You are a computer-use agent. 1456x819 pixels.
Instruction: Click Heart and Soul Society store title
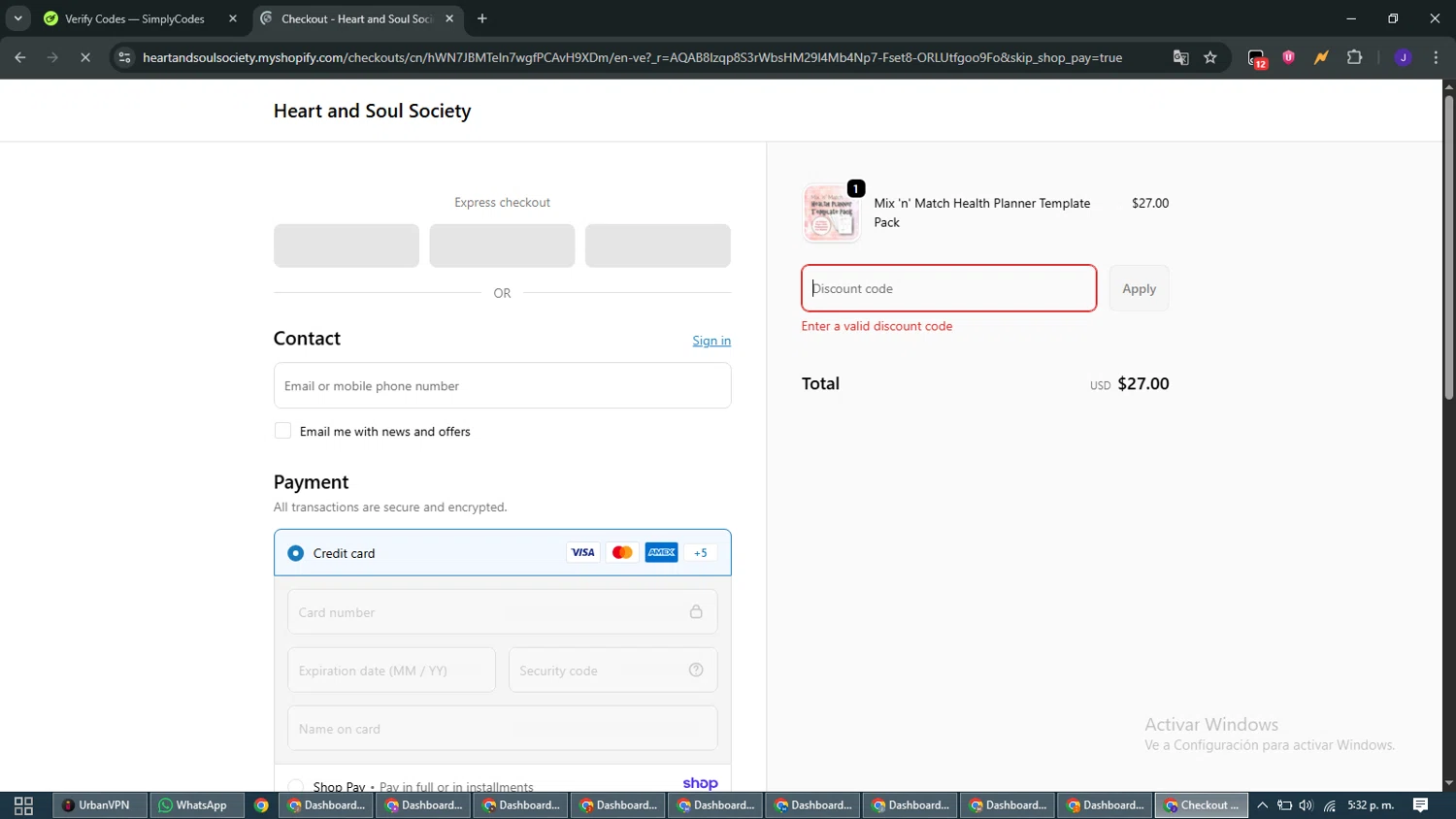point(372,111)
